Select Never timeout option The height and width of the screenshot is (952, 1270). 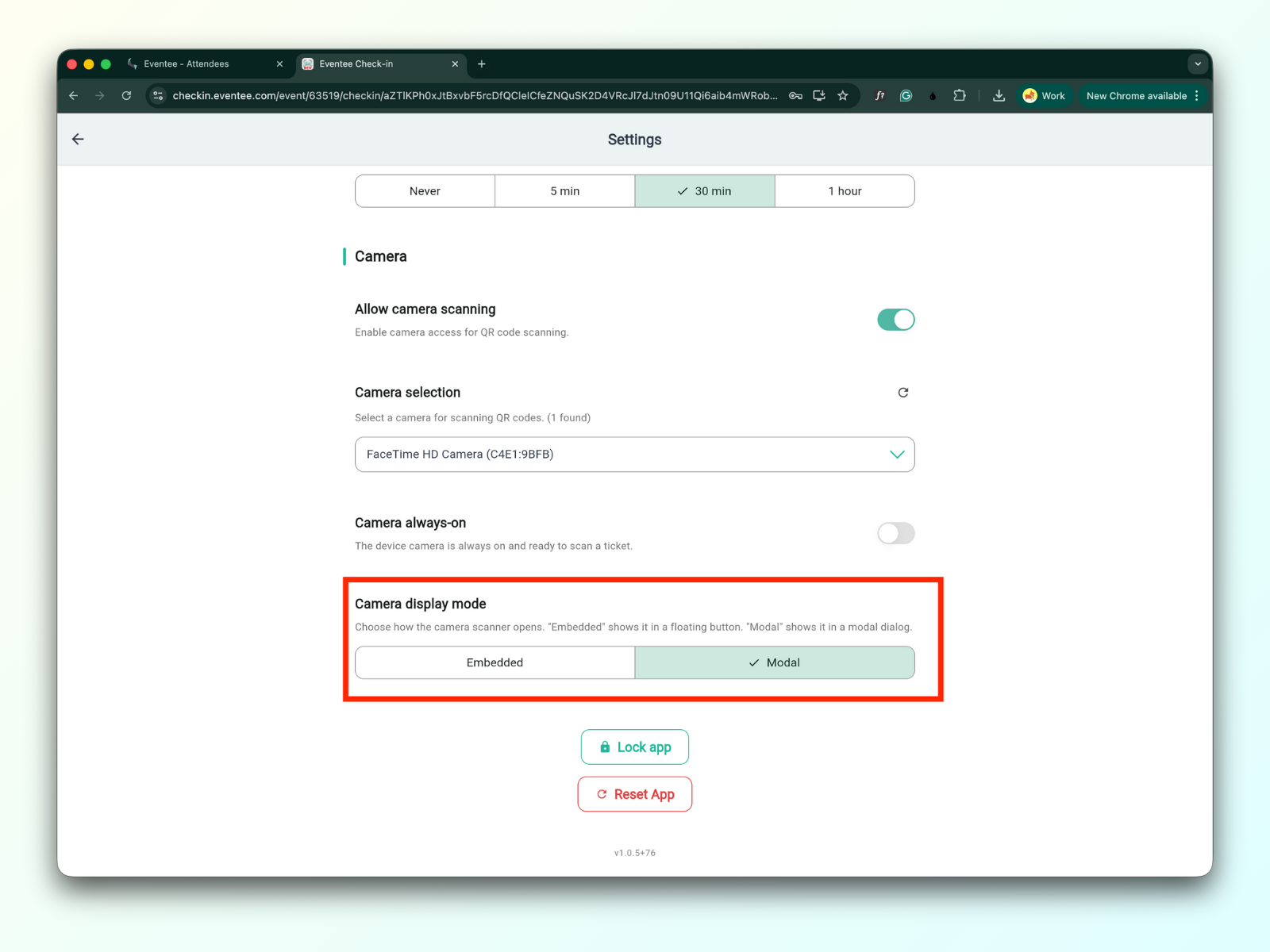pyautogui.click(x=425, y=191)
